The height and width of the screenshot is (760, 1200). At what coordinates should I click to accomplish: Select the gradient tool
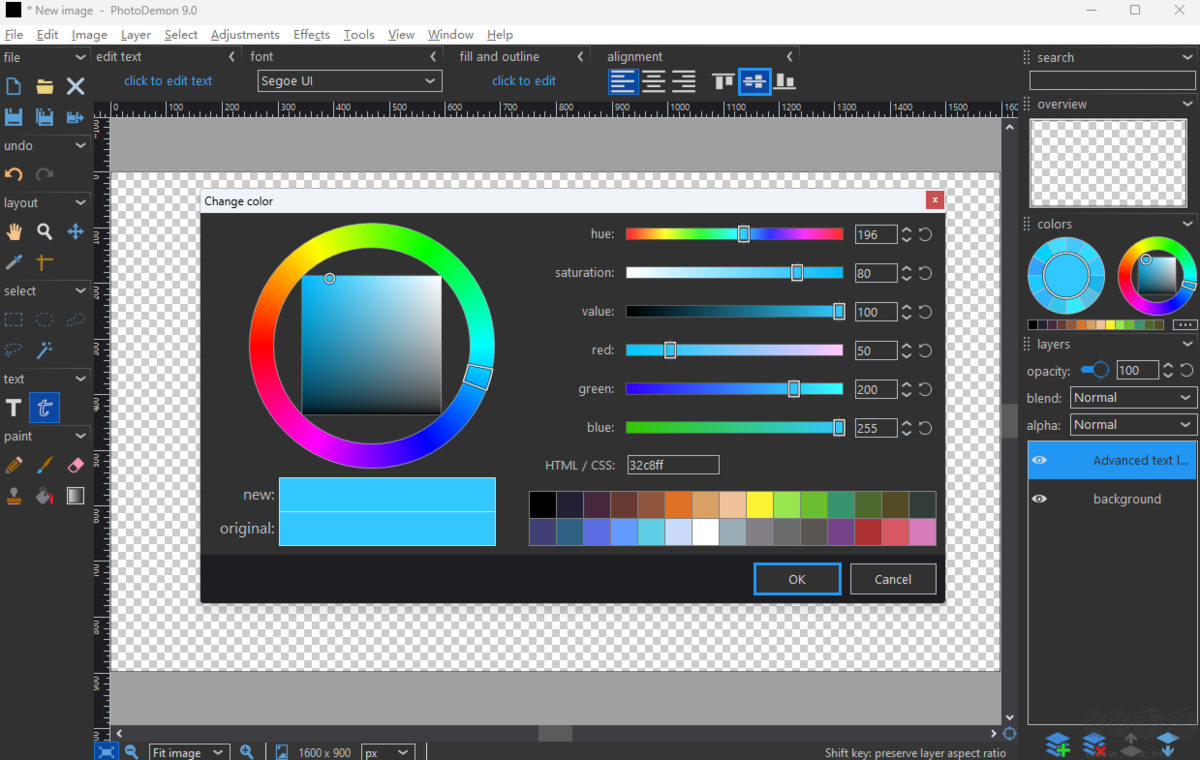75,496
